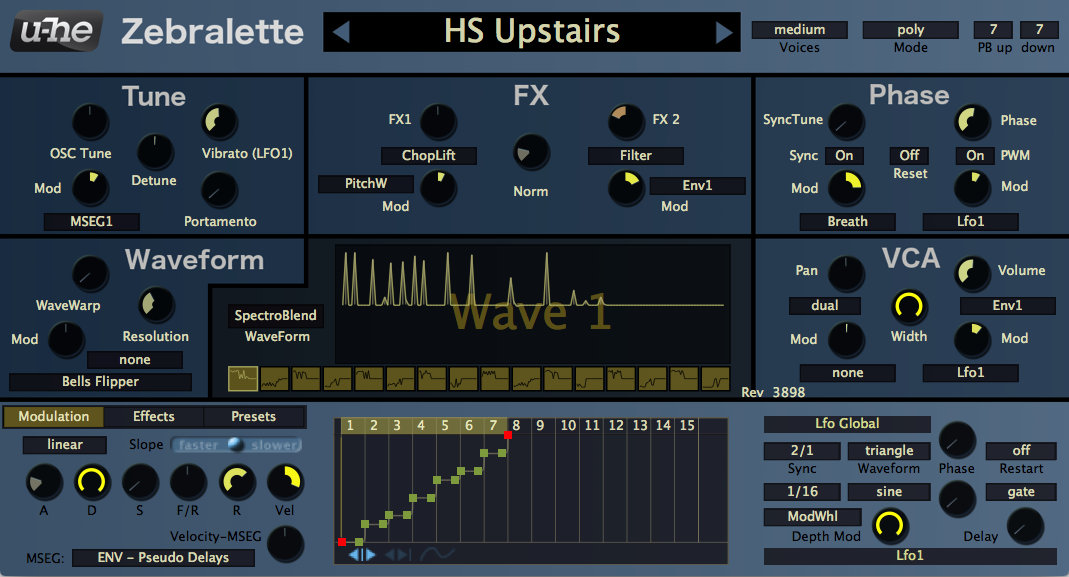The height and width of the screenshot is (577, 1069).
Task: Click the envelope F/R knob
Action: [x=188, y=482]
